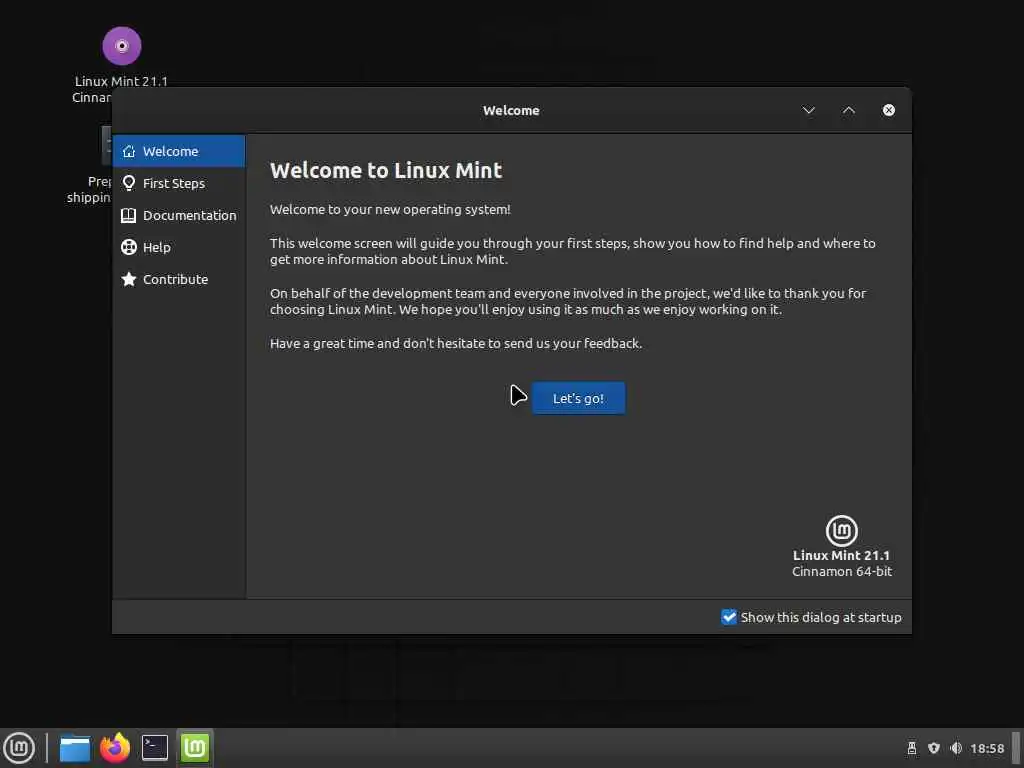Launch Firefox from the panel
This screenshot has width=1024, height=768.
tap(115, 748)
